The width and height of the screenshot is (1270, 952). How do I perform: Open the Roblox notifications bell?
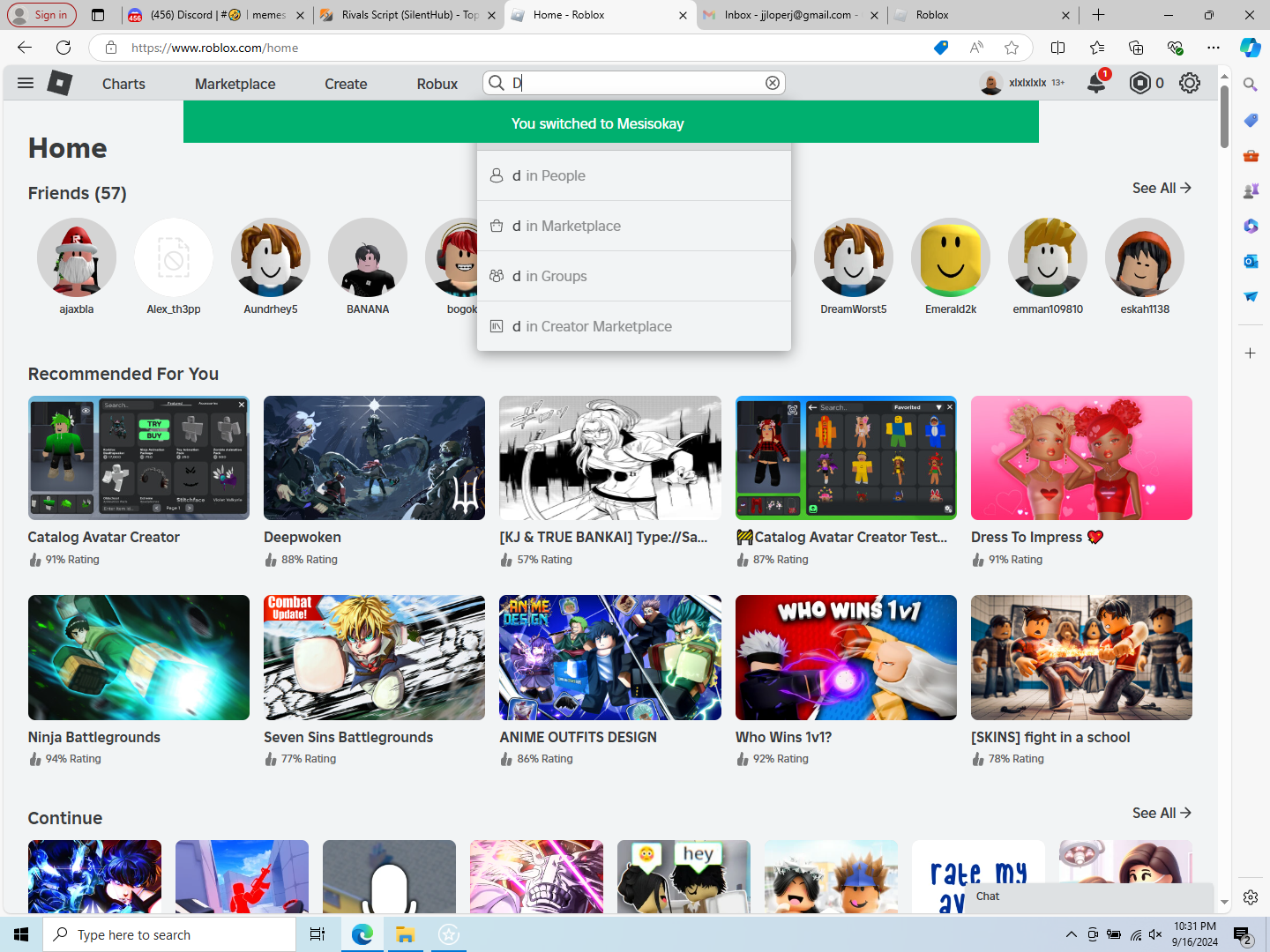(x=1096, y=83)
